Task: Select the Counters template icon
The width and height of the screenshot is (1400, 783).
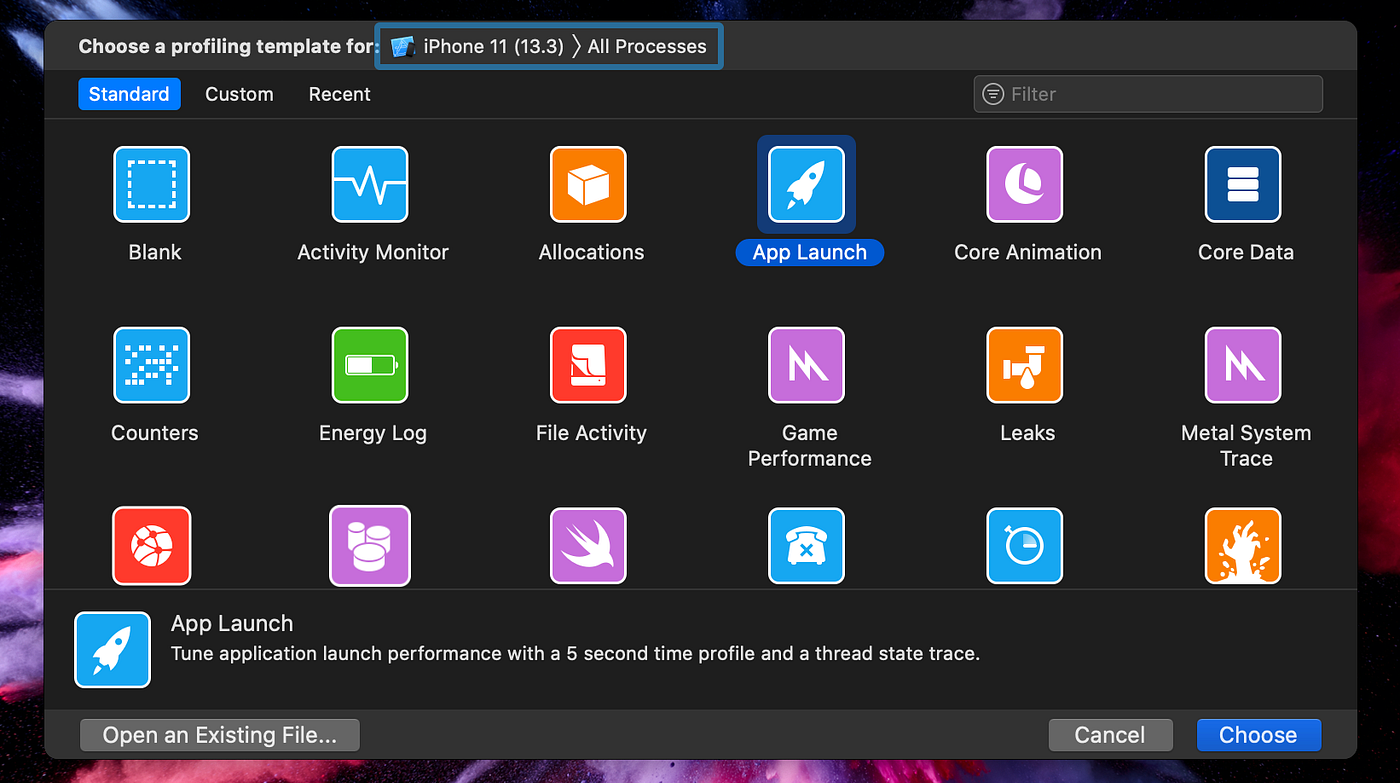Action: click(151, 365)
